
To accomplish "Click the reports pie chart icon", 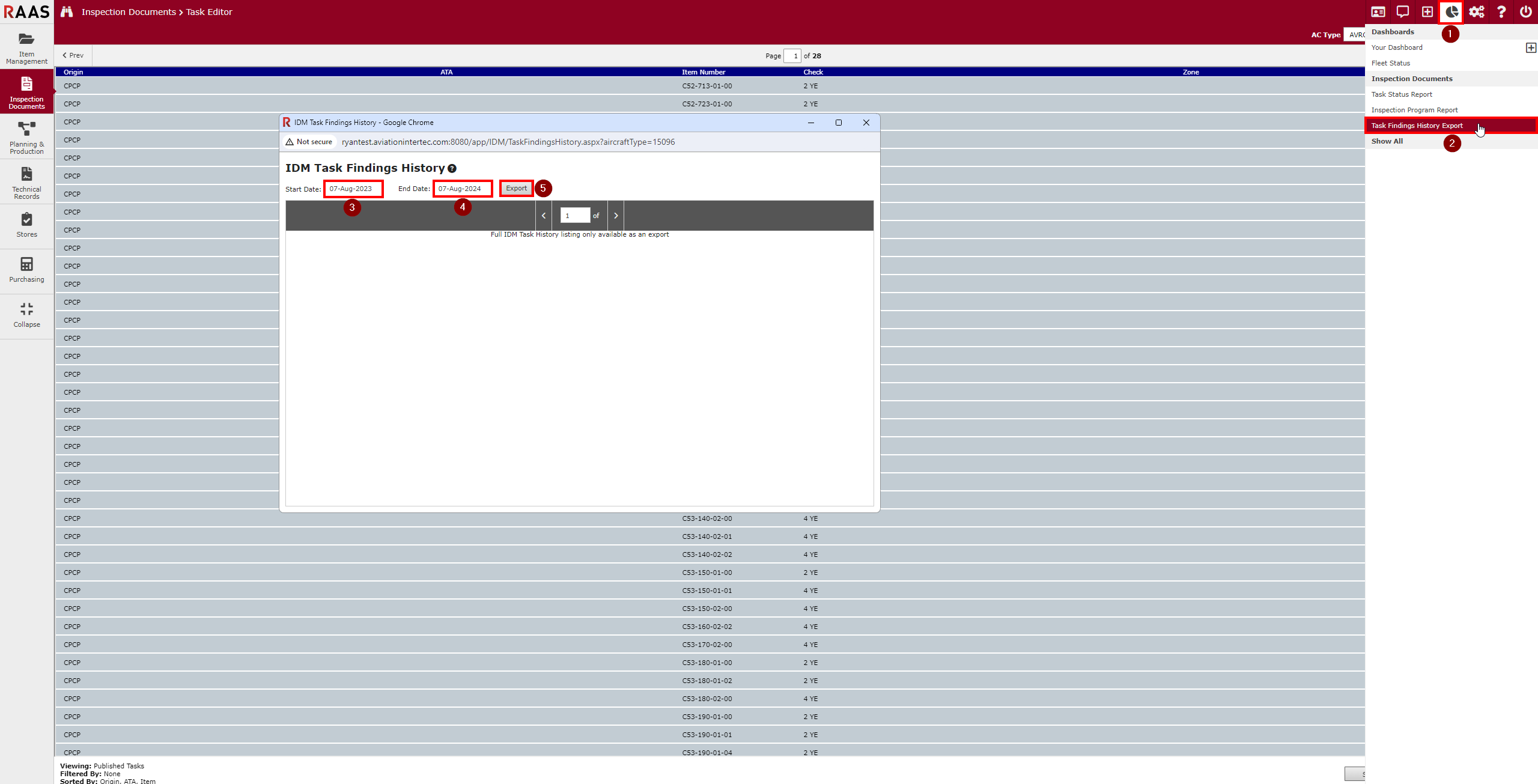I will click(x=1451, y=12).
